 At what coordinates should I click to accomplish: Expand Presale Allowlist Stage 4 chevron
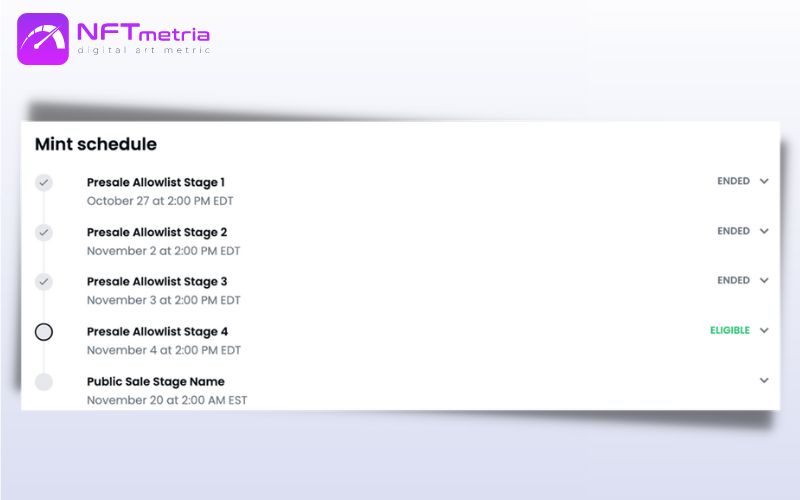pyautogui.click(x=764, y=330)
